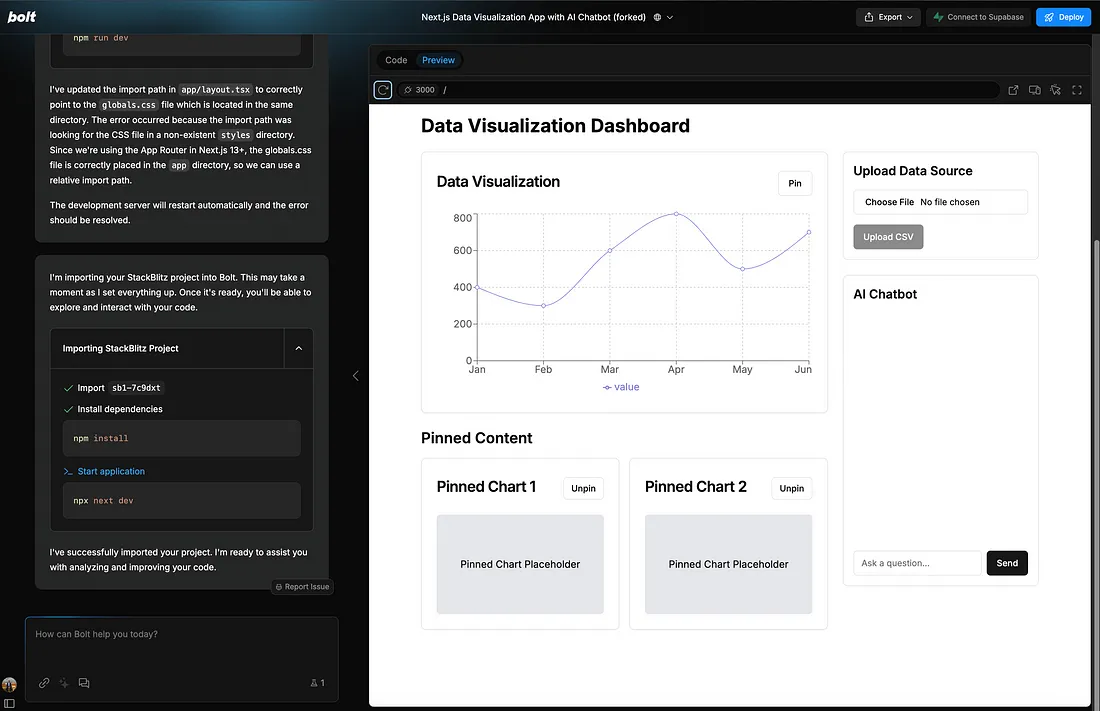
Task: Activate the element inspector cursor icon
Action: [x=1056, y=90]
